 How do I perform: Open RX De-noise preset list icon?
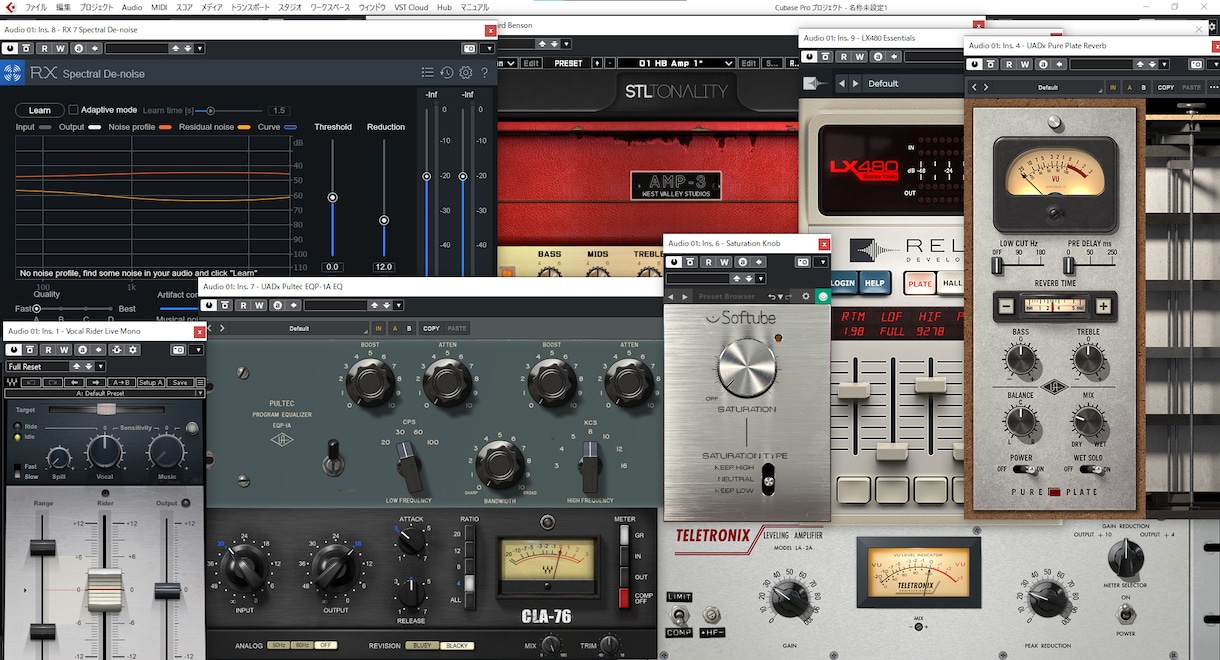tap(428, 73)
